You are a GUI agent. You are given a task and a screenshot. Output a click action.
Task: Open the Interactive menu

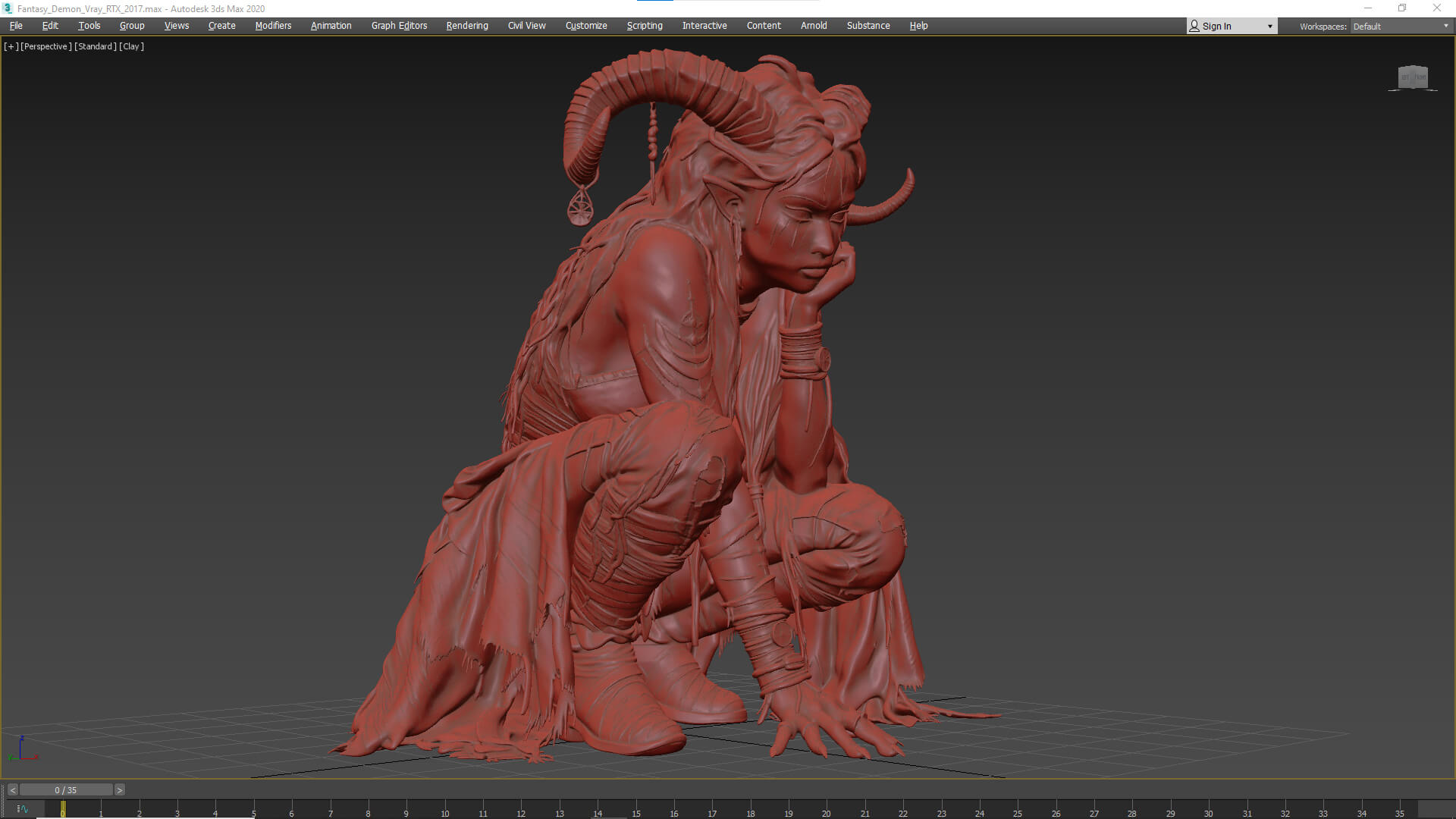[704, 26]
